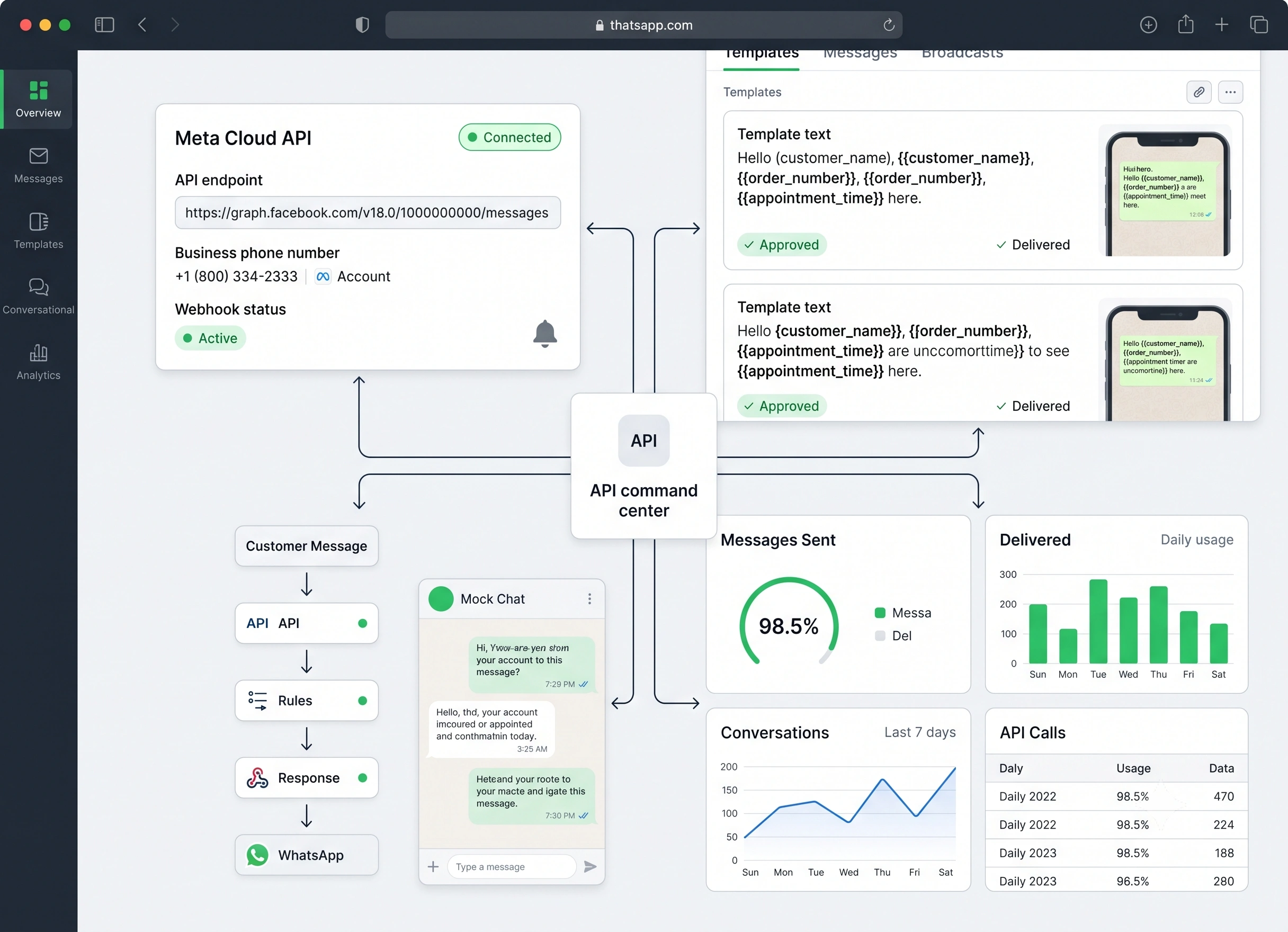Open the Conversational chat icon in the sidebar
This screenshot has height=932, width=1288.
(39, 287)
